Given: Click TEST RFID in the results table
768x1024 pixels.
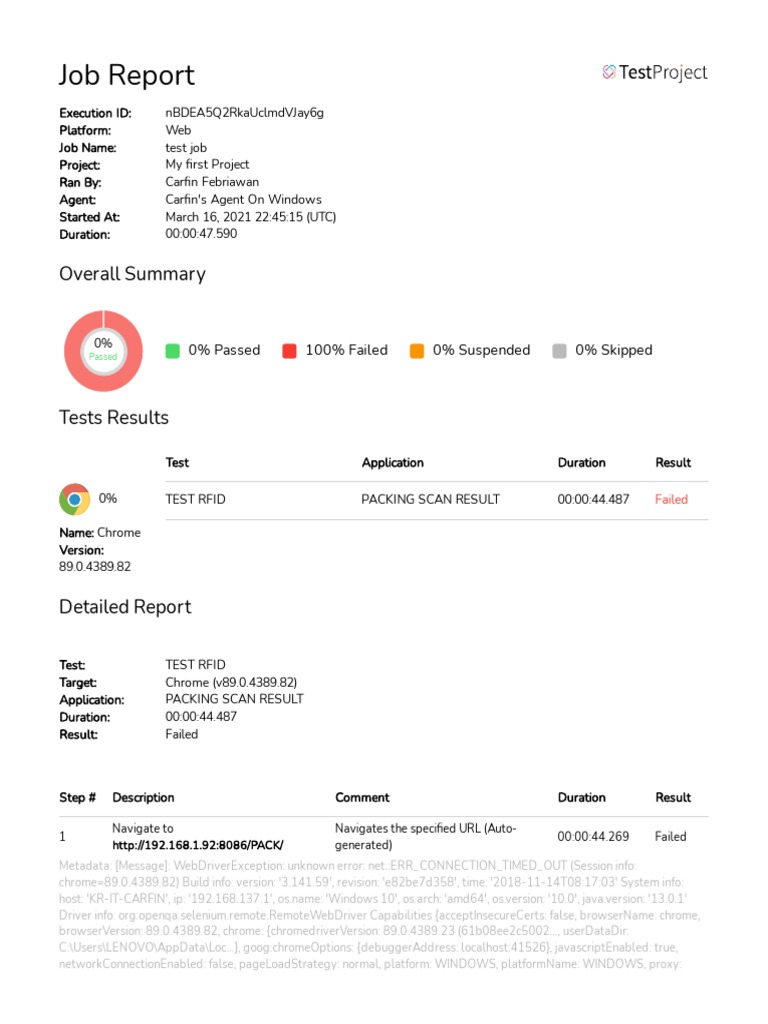Looking at the screenshot, I should [x=195, y=500].
